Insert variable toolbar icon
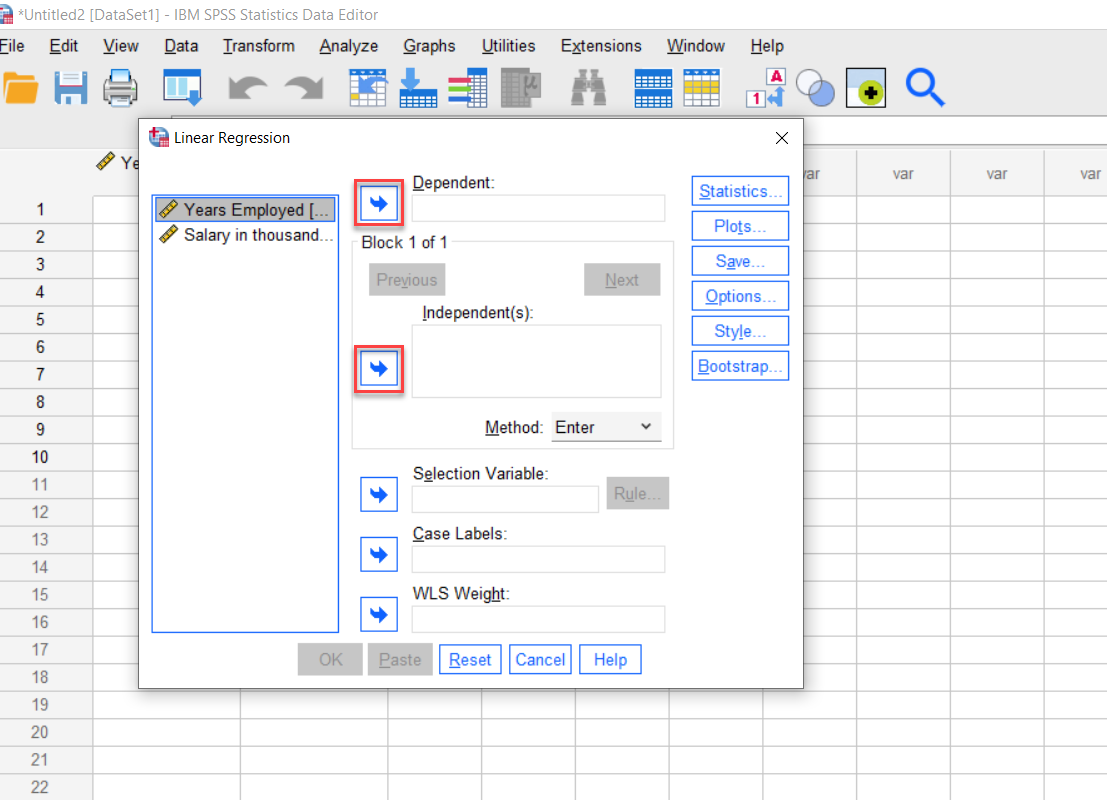1107x800 pixels. [701, 88]
